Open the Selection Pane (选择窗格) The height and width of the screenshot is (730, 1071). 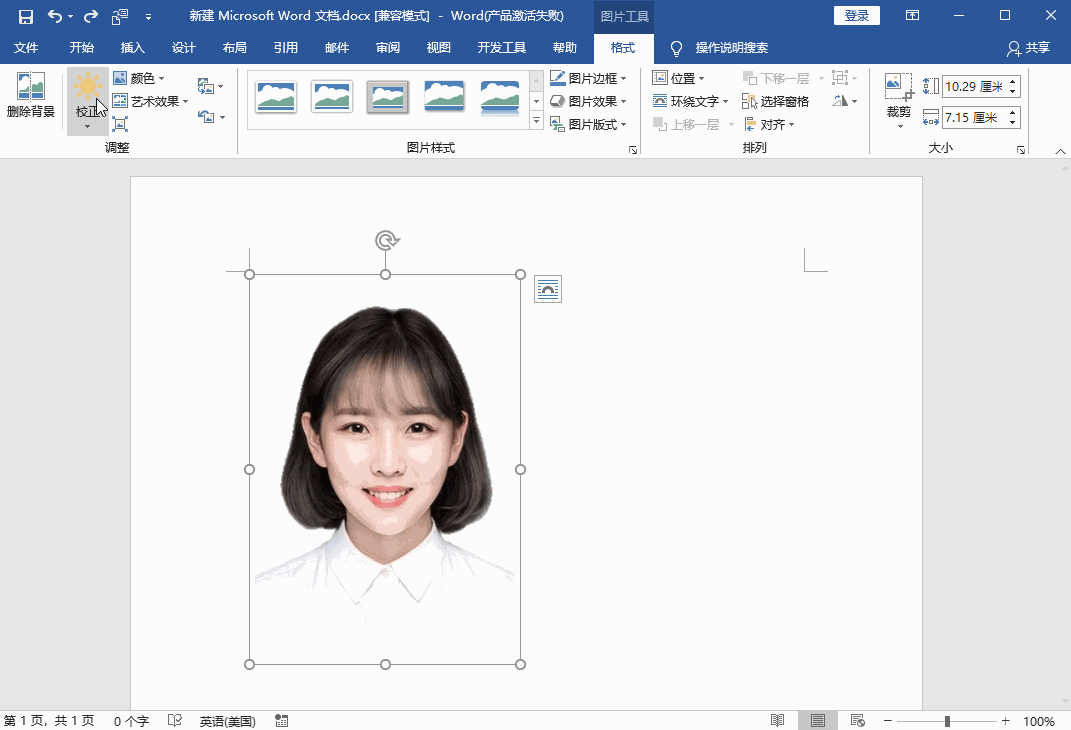(776, 101)
